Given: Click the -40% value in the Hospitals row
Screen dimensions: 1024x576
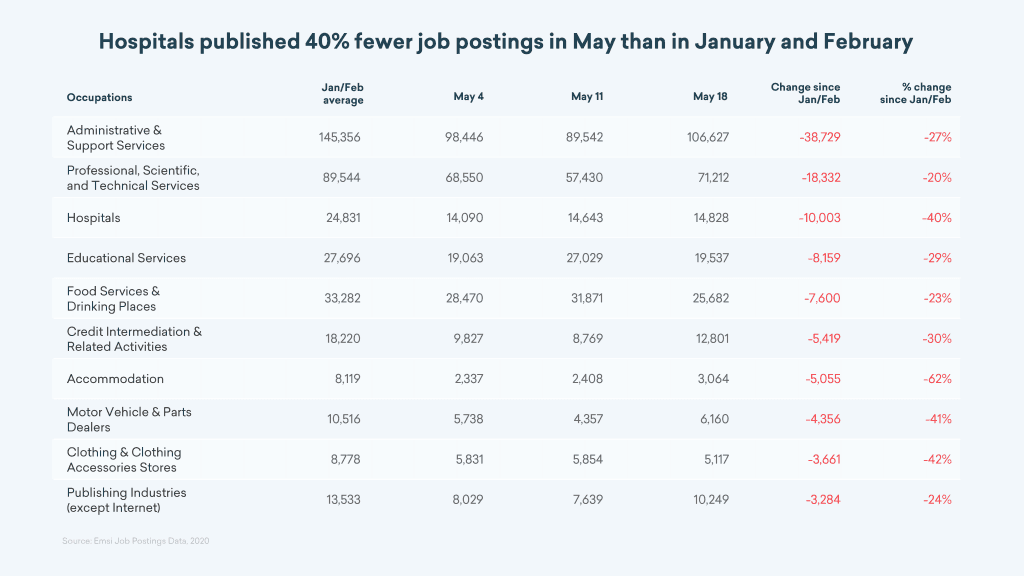Looking at the screenshot, I should point(937,218).
